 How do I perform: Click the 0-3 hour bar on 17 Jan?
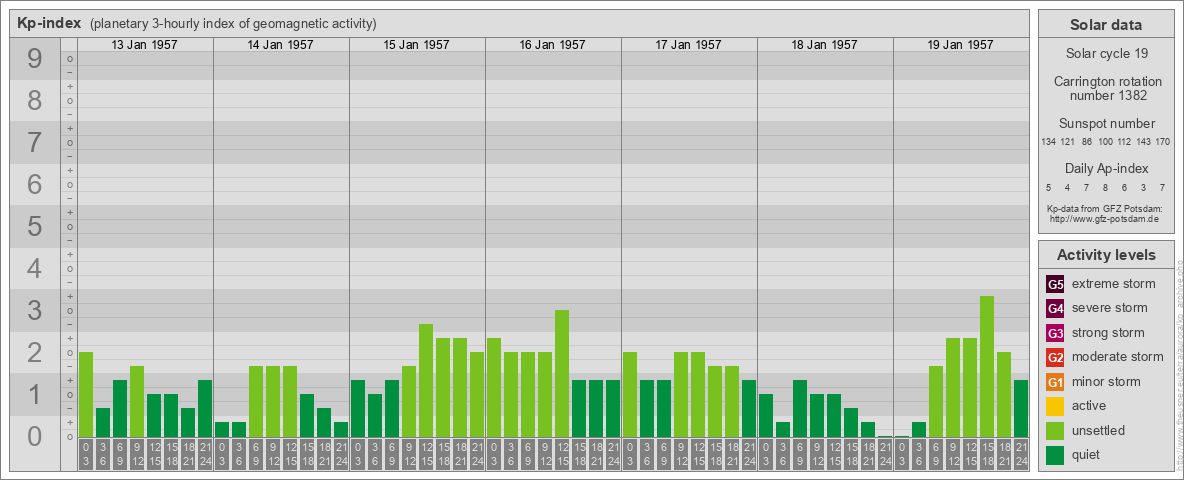pos(629,395)
